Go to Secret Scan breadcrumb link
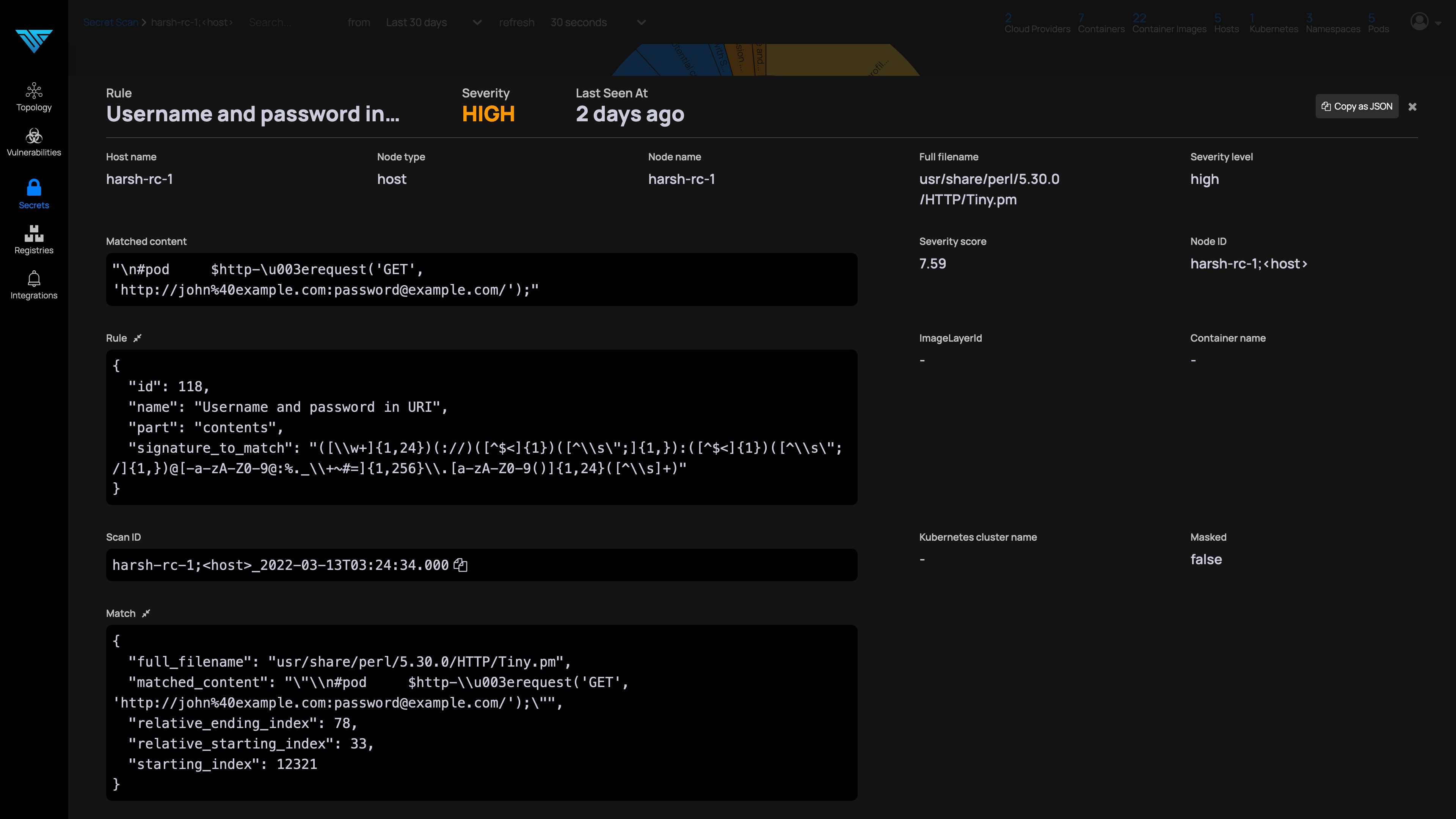The image size is (1456, 819). [111, 23]
